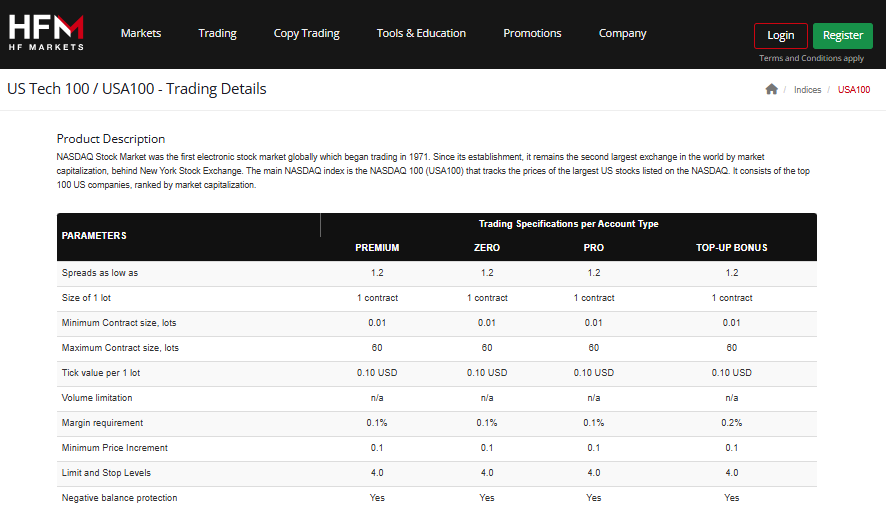Click the Size of 1 lot row label
Screen dimensions: 886x510
[86, 298]
